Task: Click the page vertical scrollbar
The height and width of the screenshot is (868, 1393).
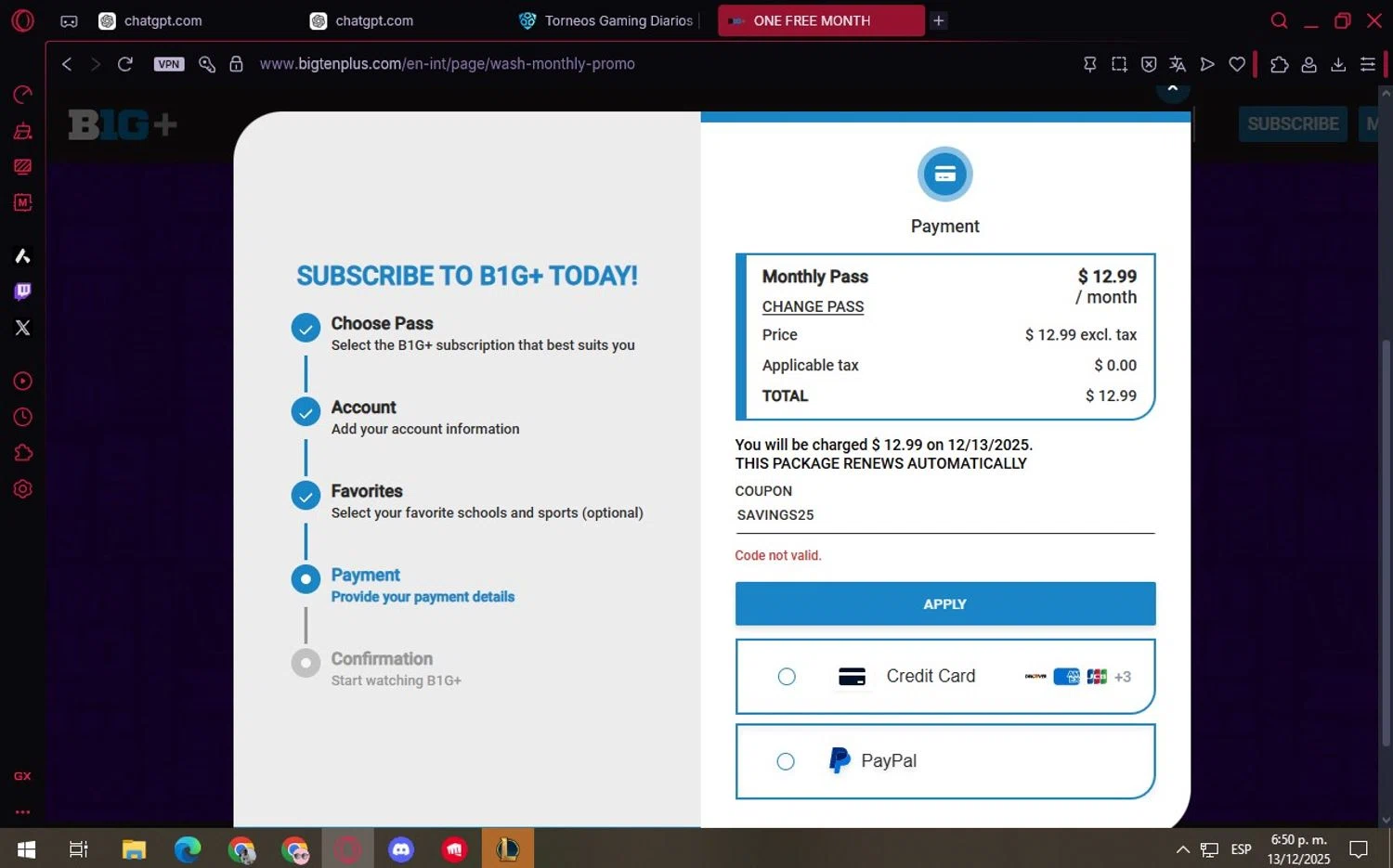Action: [1386, 543]
